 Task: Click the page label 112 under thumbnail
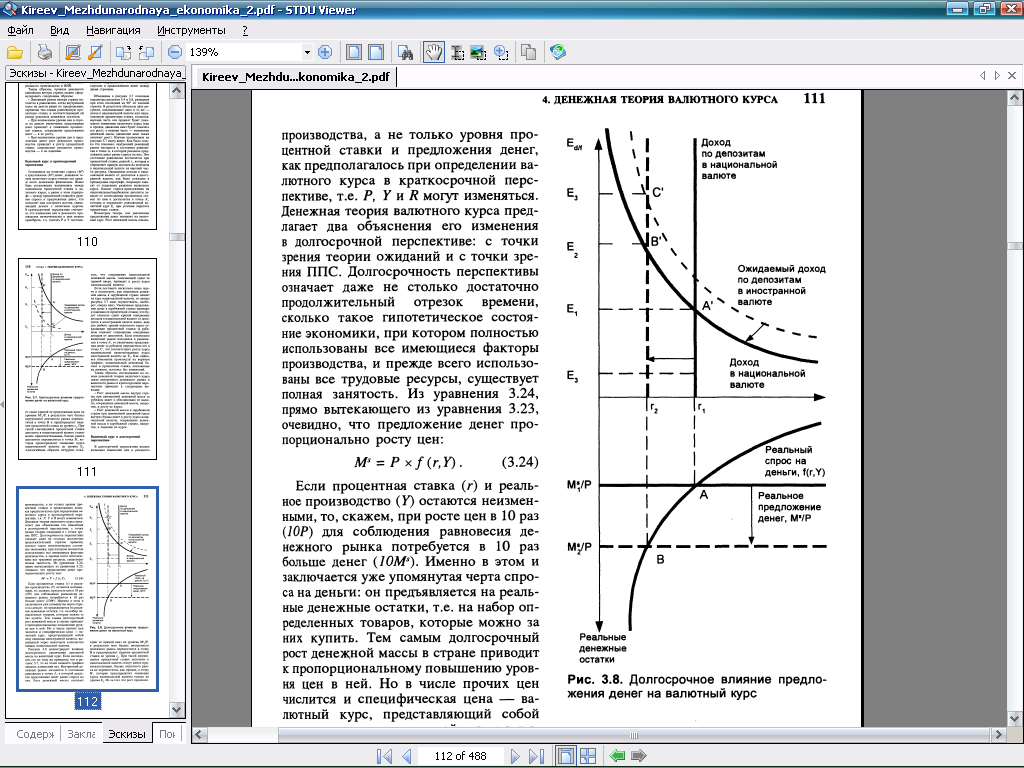[x=88, y=701]
